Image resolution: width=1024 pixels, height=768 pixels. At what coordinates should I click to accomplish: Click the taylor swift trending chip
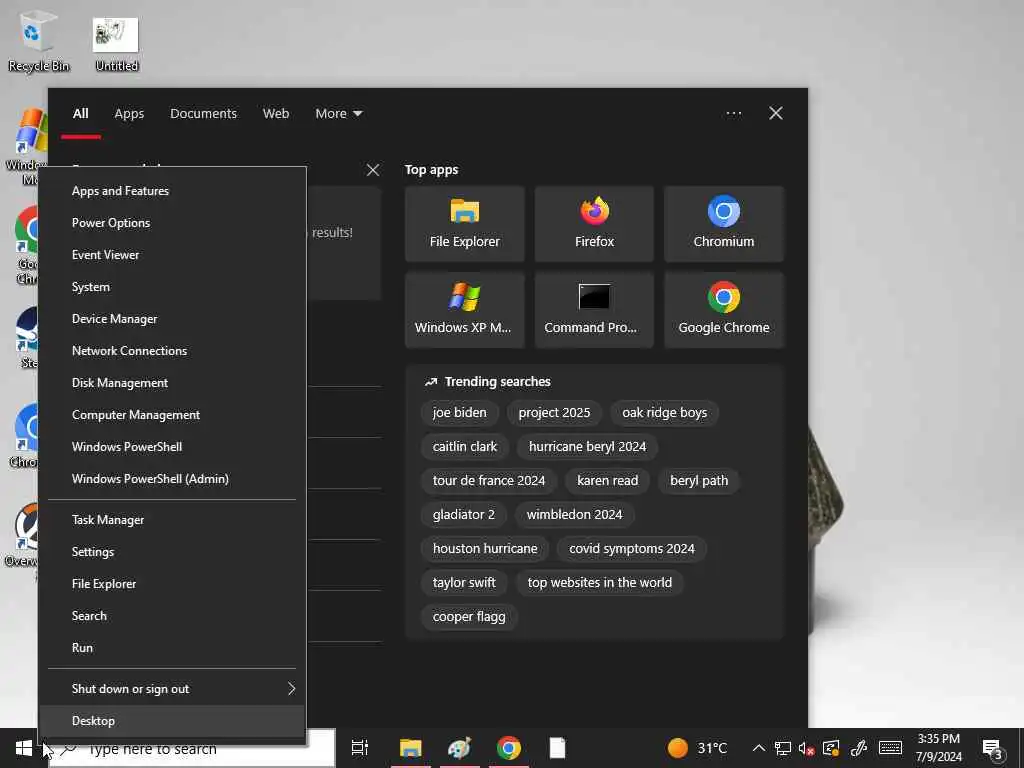tap(464, 583)
